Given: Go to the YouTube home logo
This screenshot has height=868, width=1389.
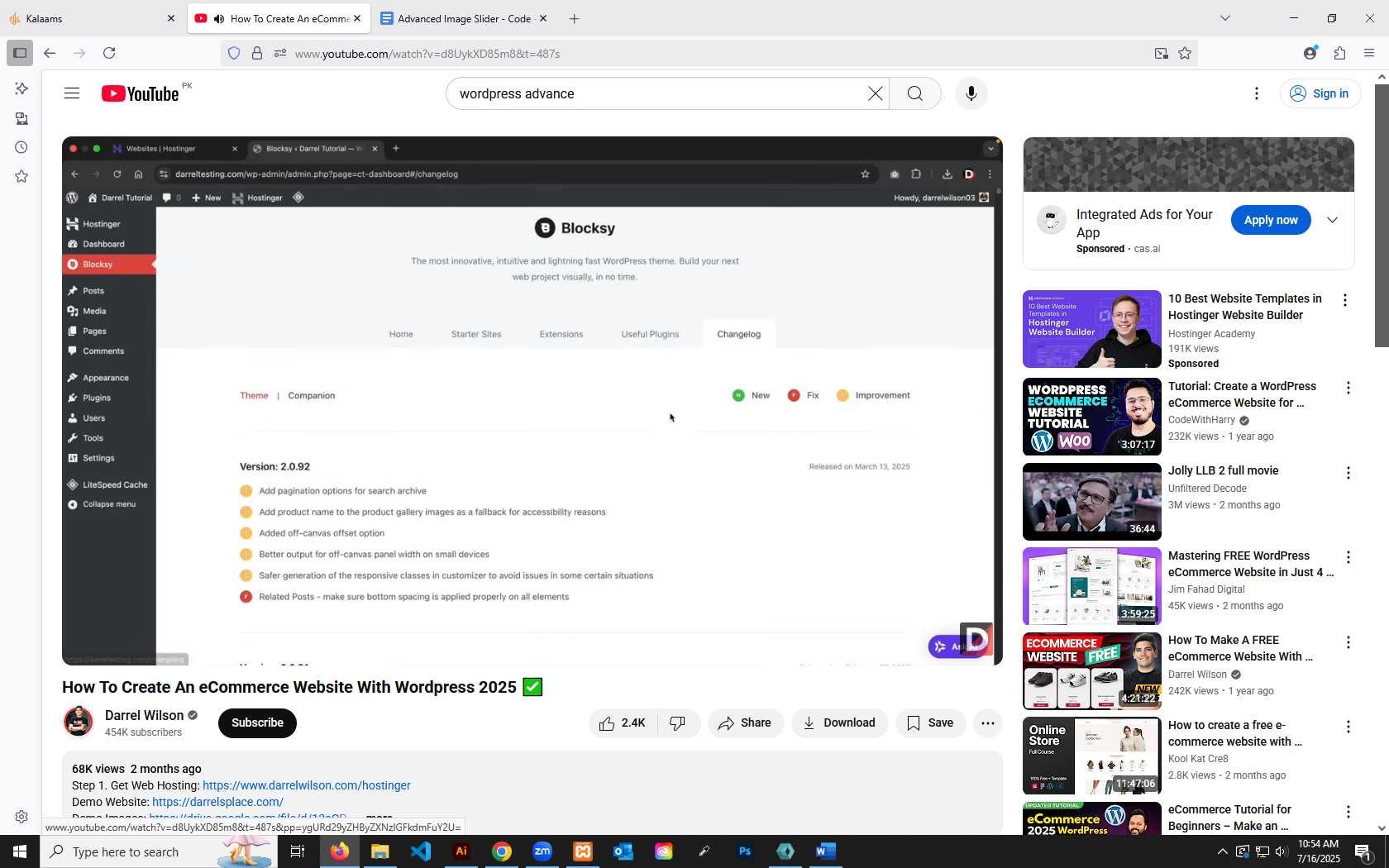Looking at the screenshot, I should click(x=140, y=93).
